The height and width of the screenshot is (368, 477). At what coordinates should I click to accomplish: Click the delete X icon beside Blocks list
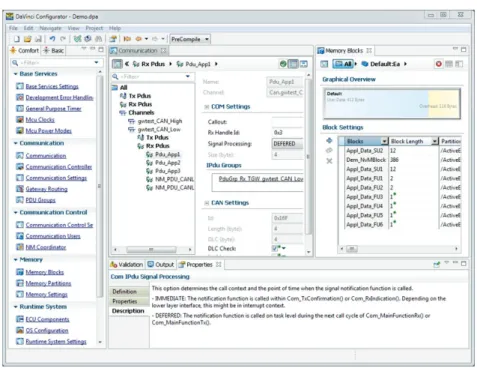[x=329, y=161]
